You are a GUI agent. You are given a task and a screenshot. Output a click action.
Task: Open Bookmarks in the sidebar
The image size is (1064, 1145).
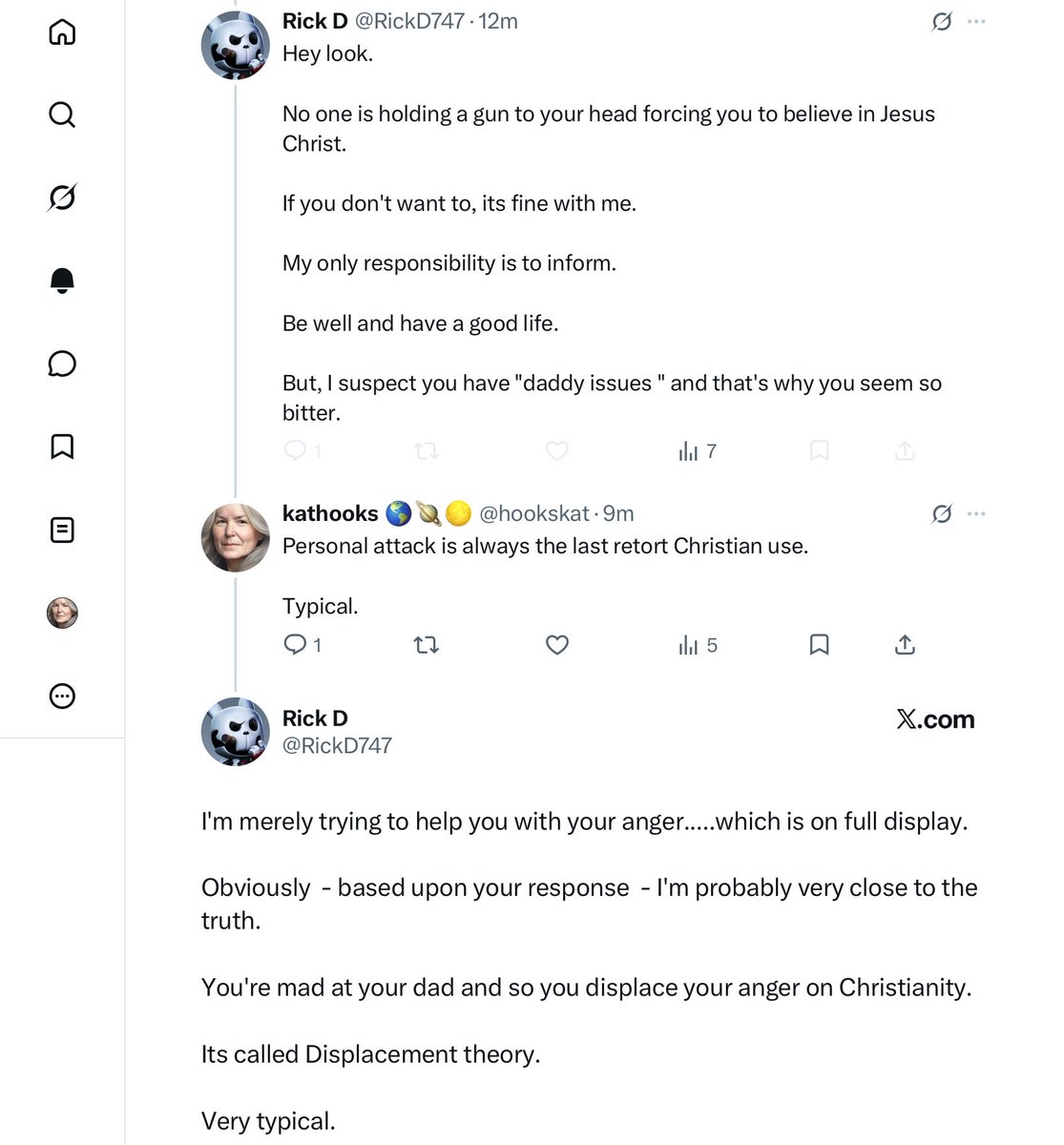pyautogui.click(x=62, y=447)
